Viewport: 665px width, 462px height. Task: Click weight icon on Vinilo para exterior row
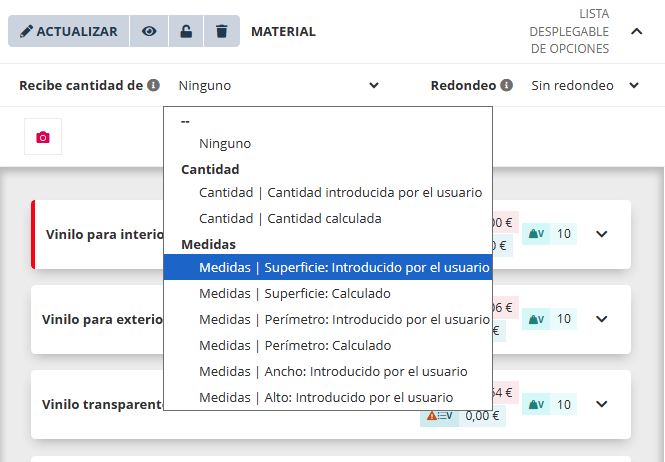point(536,319)
